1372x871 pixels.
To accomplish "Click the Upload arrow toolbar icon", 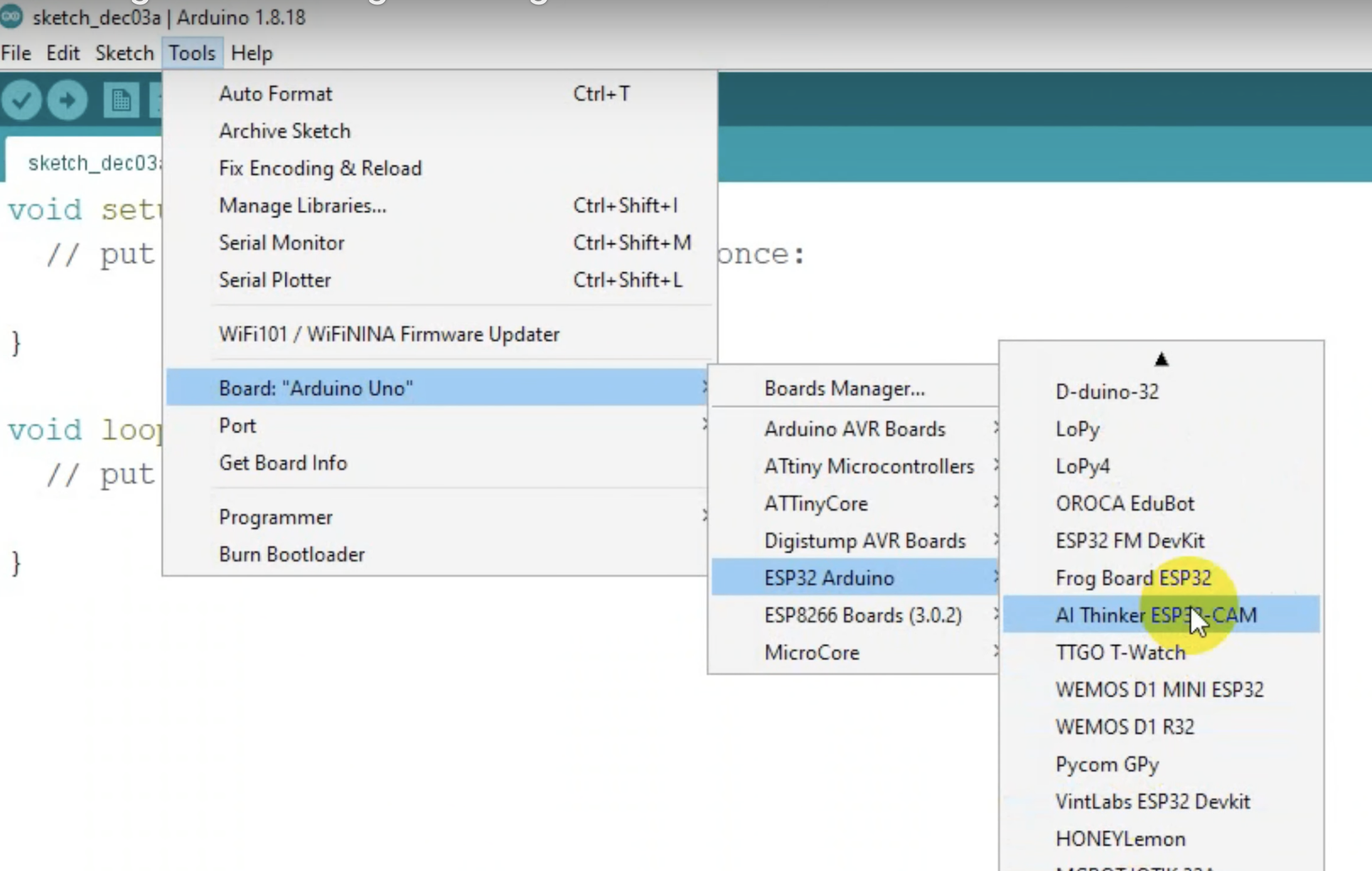I will [x=67, y=100].
